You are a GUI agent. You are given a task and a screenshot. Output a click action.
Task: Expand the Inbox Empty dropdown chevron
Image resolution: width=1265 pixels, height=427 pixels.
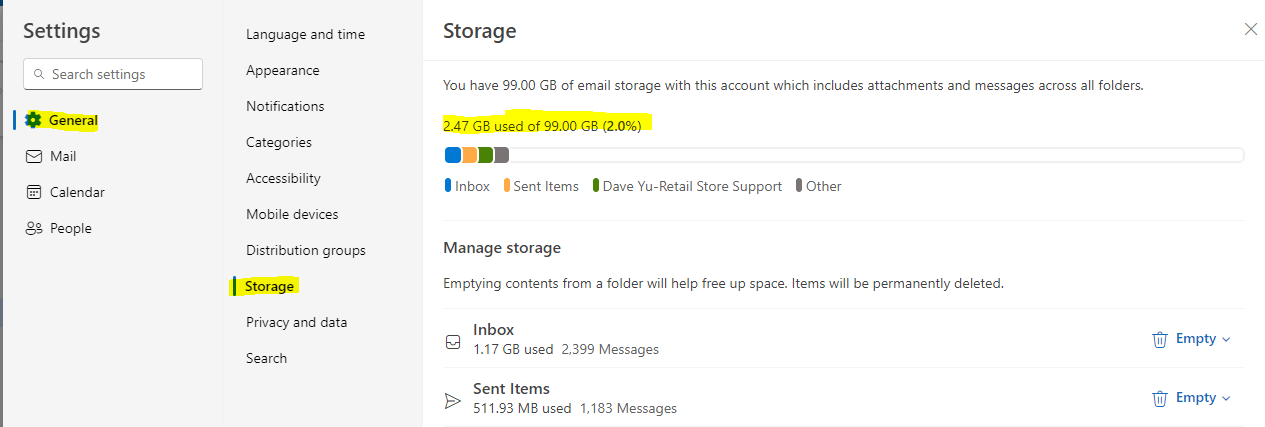click(1227, 340)
